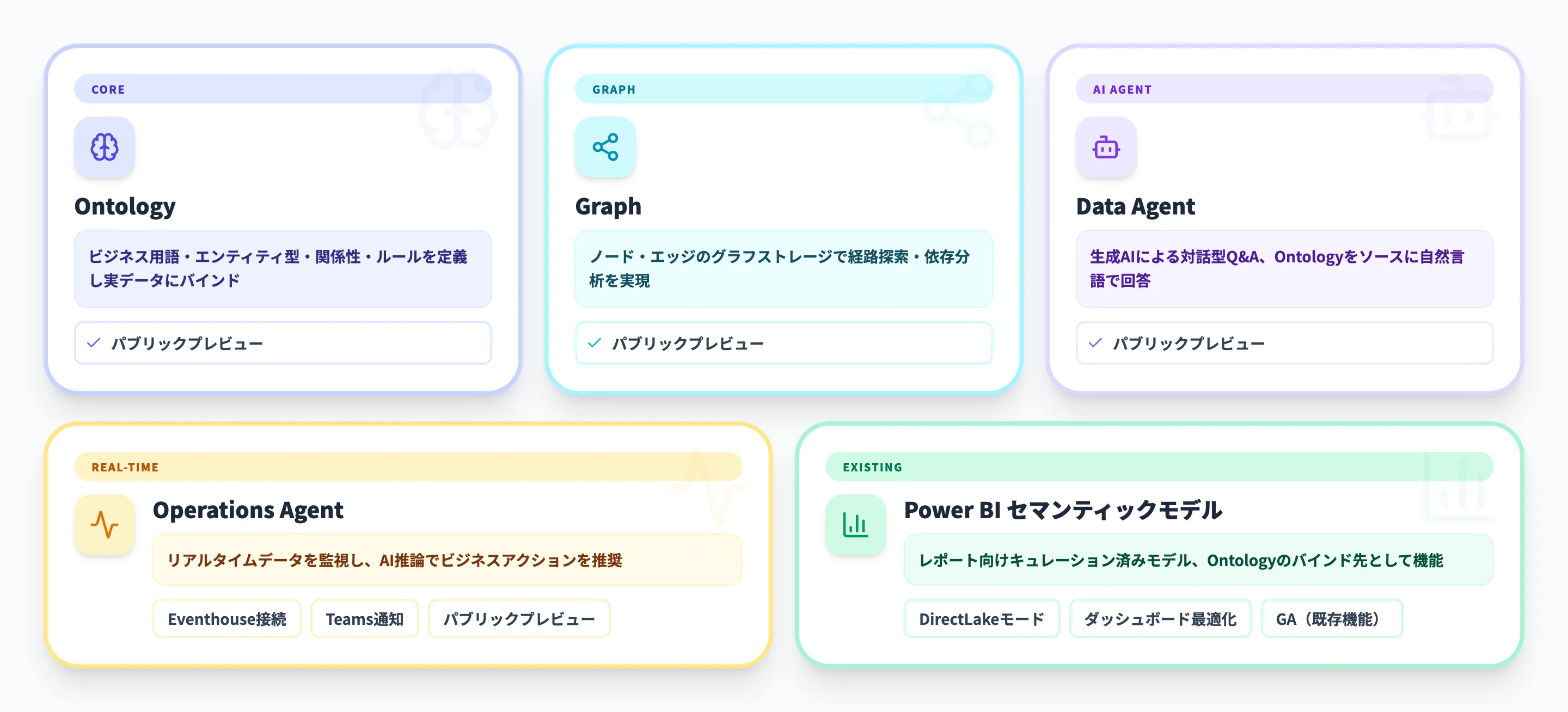Select the AI AGENT label bar
1568x712 pixels.
[1284, 89]
